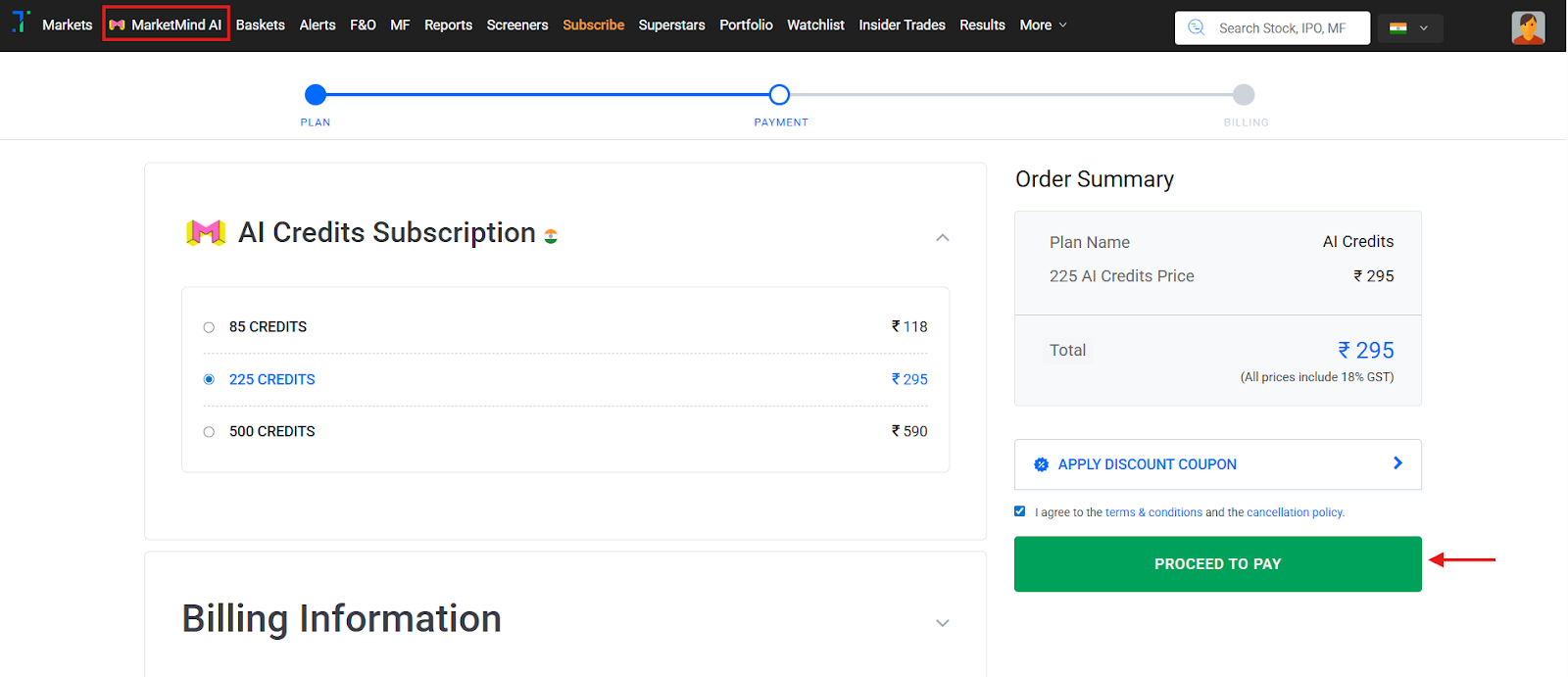This screenshot has height=677, width=1568.
Task: Select the 85 Credits radio option
Action: 209,327
